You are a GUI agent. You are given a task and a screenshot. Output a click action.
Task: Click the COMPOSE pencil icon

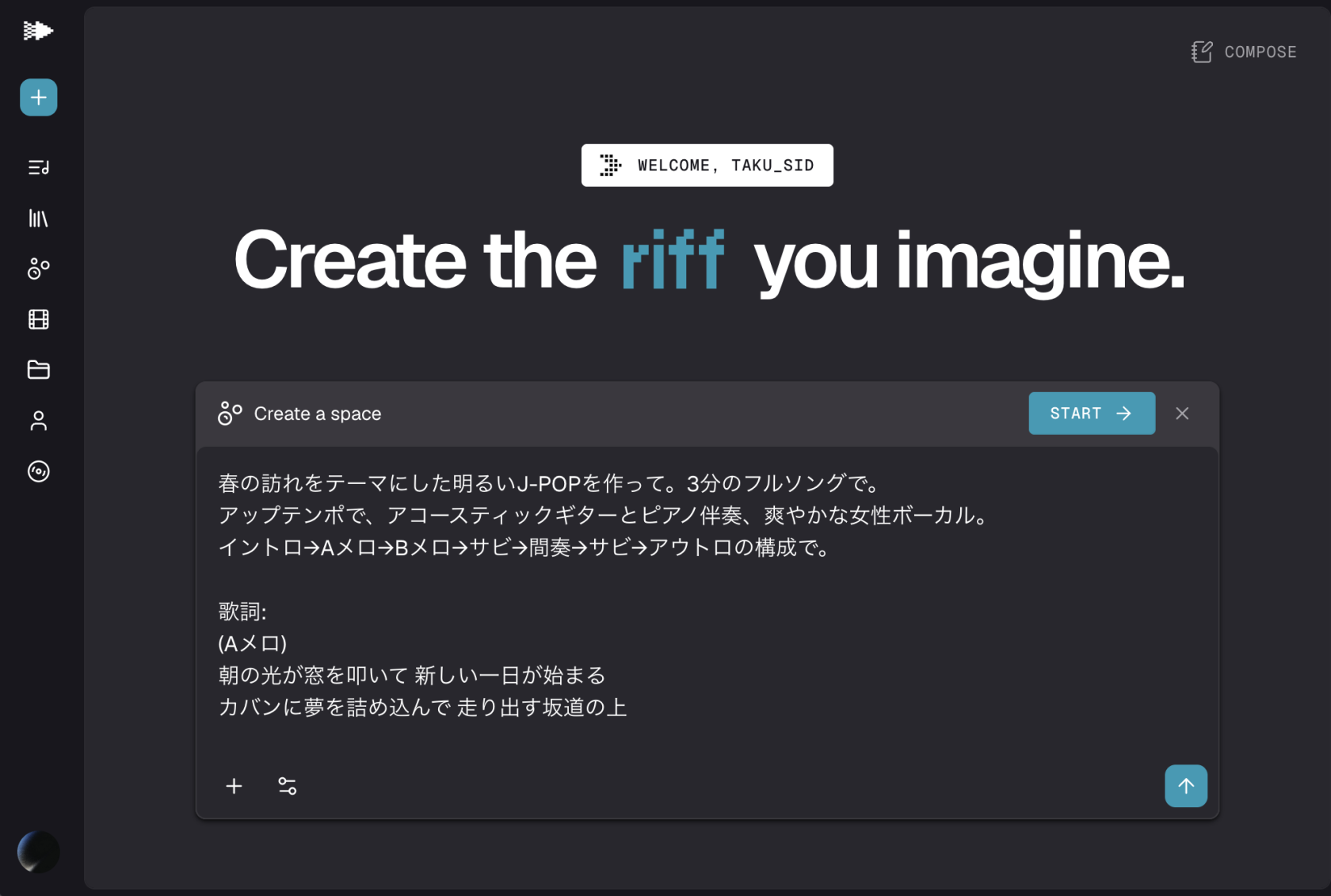(1201, 51)
